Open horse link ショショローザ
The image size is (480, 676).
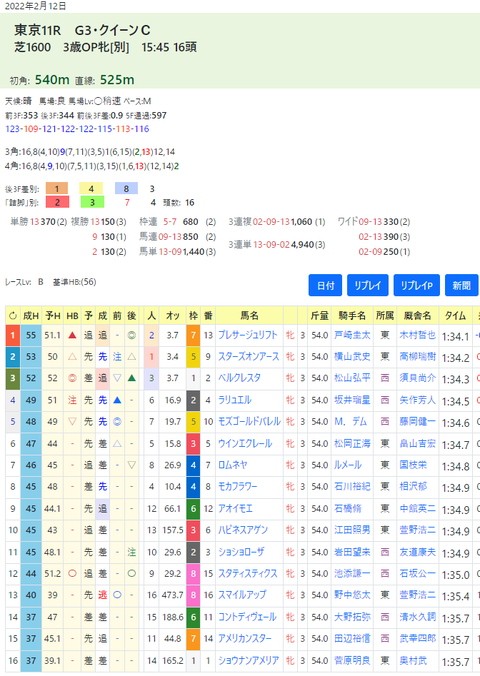(x=241, y=552)
